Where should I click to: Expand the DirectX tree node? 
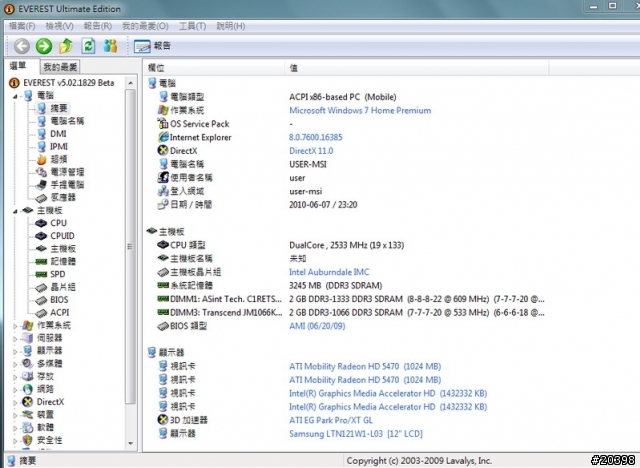pyautogui.click(x=15, y=402)
